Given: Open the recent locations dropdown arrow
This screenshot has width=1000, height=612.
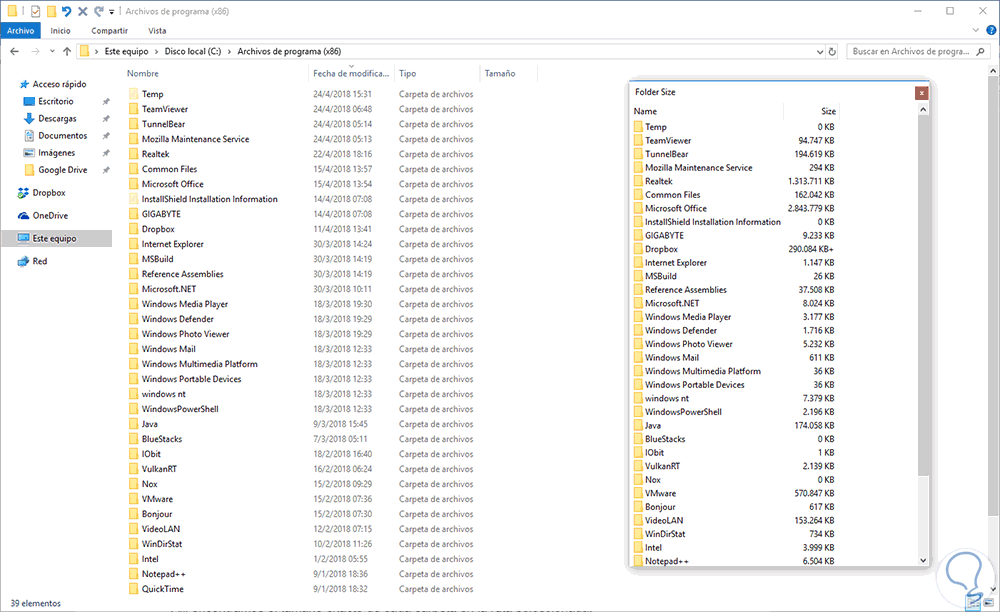Looking at the screenshot, I should tap(52, 52).
